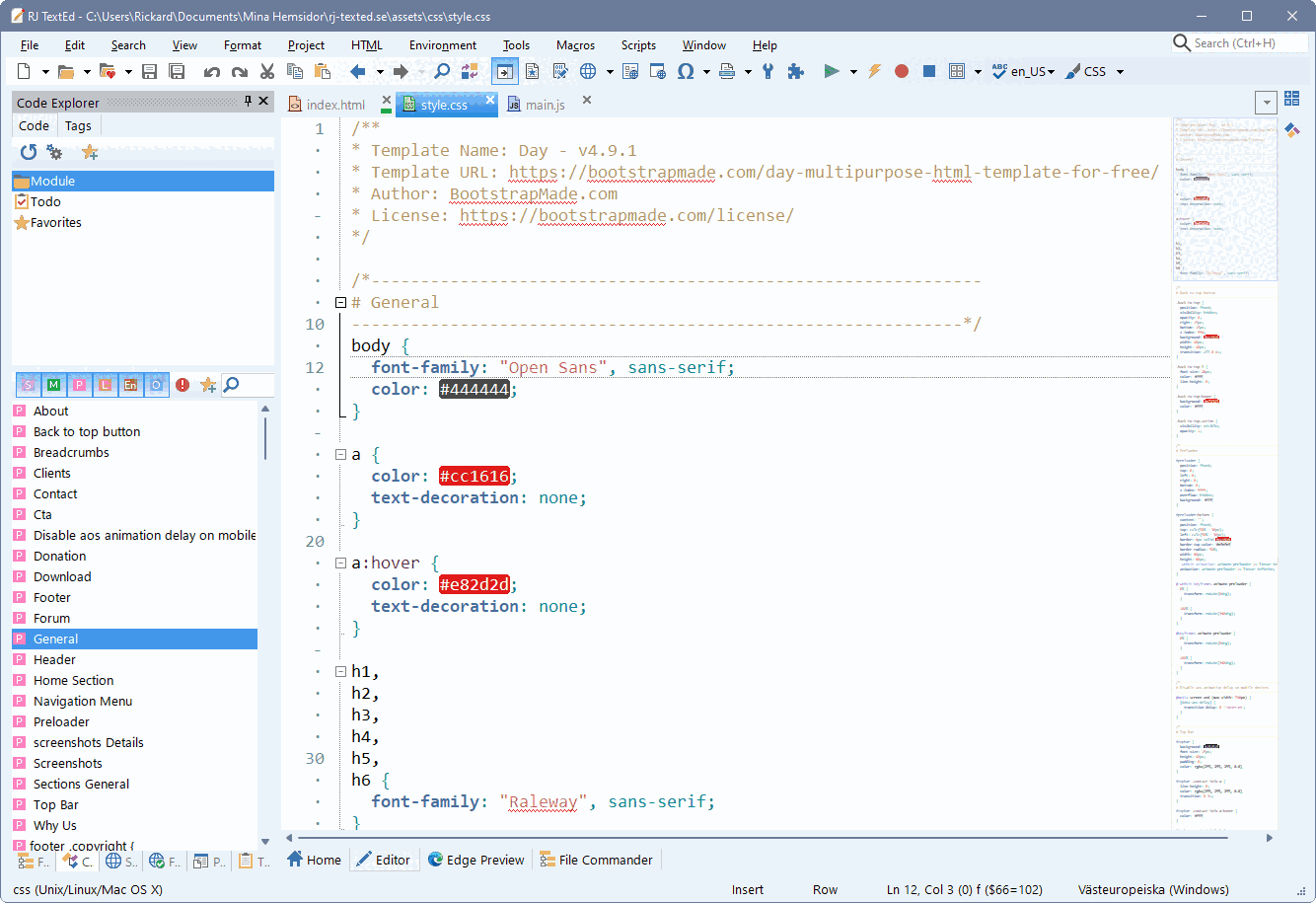The height and width of the screenshot is (903, 1316).
Task: Click the Edge Preview button
Action: 475,860
